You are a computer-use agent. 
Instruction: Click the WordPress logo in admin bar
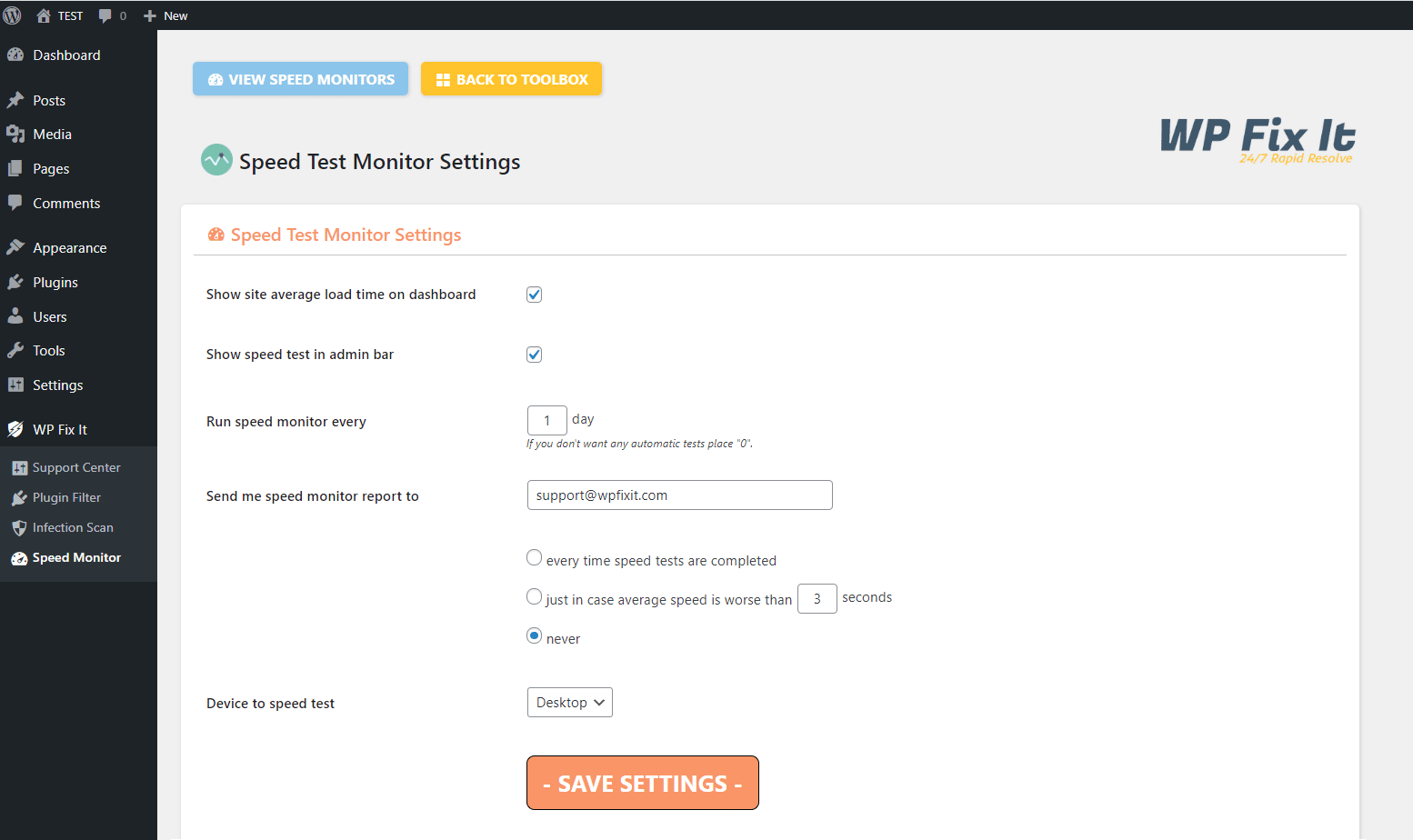point(12,15)
